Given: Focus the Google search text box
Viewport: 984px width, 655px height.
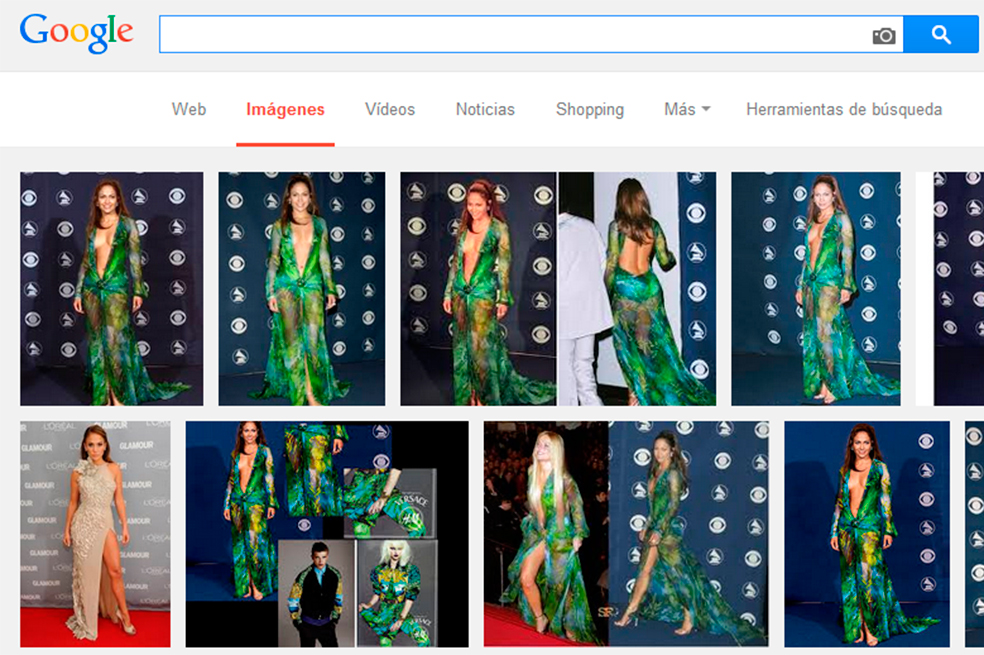Looking at the screenshot, I should 515,35.
